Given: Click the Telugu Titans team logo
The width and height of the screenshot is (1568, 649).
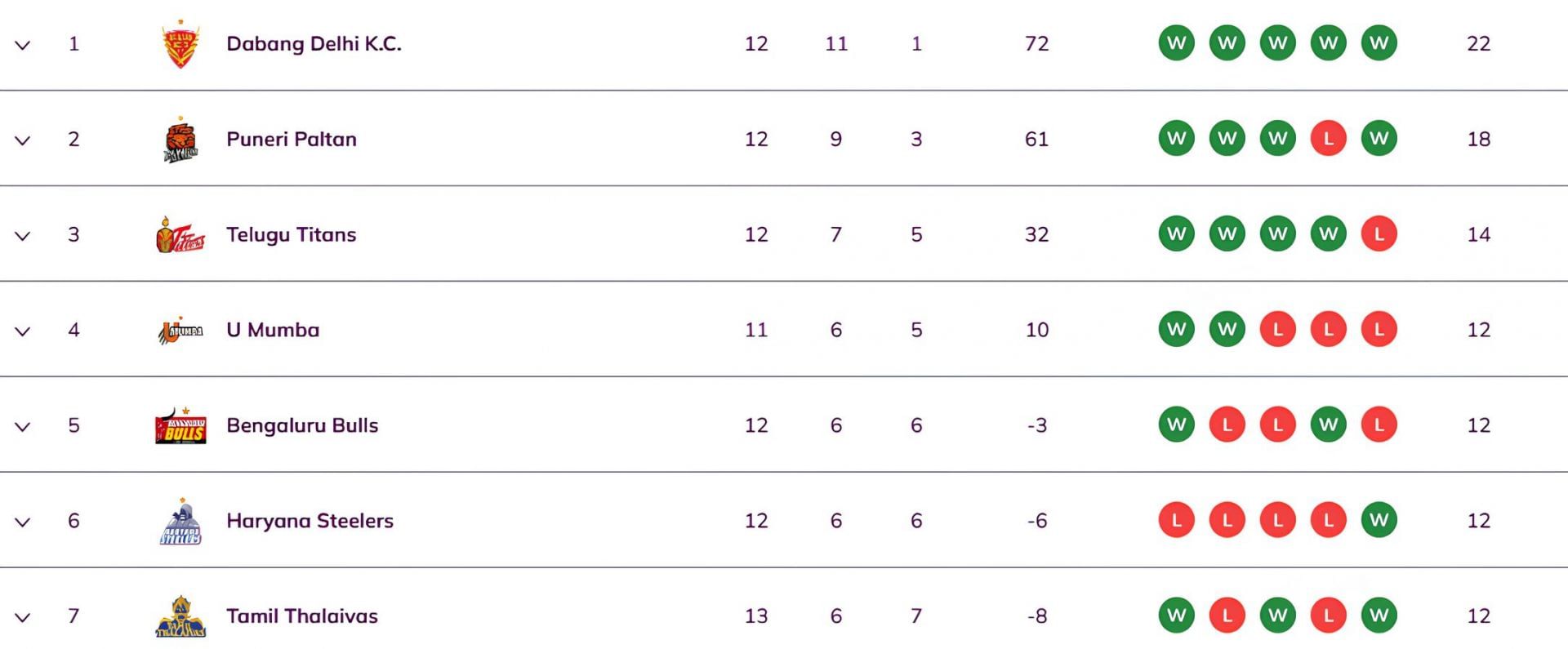Looking at the screenshot, I should tap(180, 235).
